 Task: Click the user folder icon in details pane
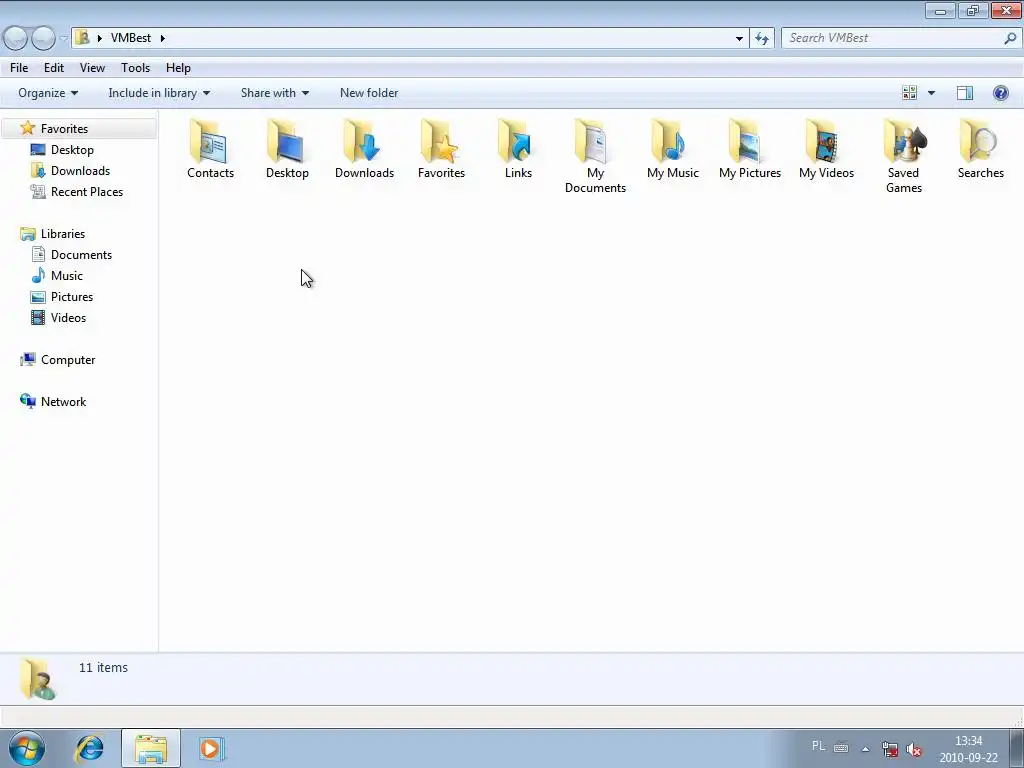click(x=37, y=679)
